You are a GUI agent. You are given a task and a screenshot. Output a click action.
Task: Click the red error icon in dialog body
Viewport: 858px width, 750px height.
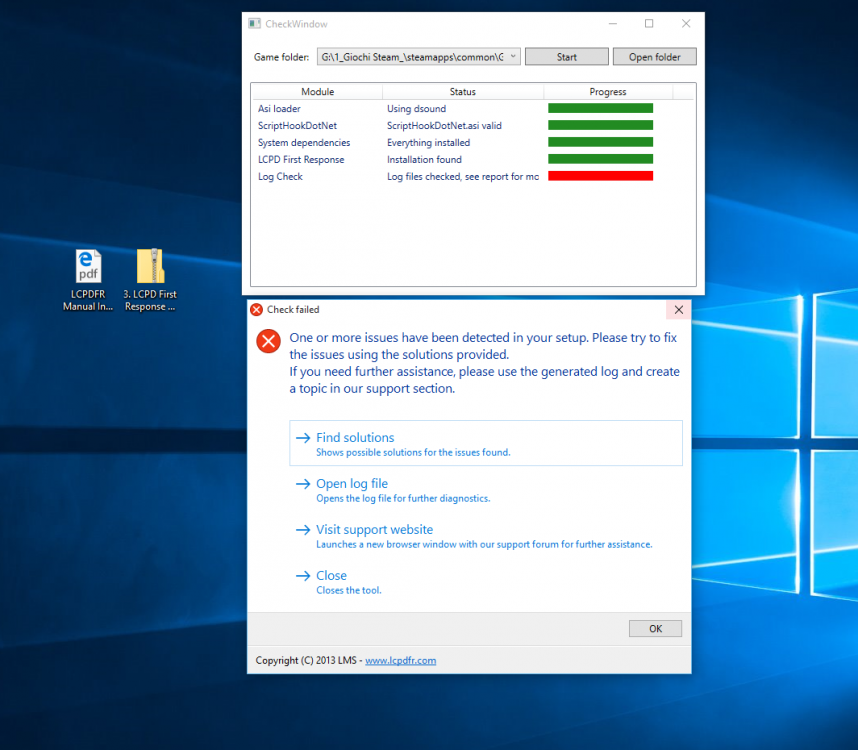click(268, 341)
